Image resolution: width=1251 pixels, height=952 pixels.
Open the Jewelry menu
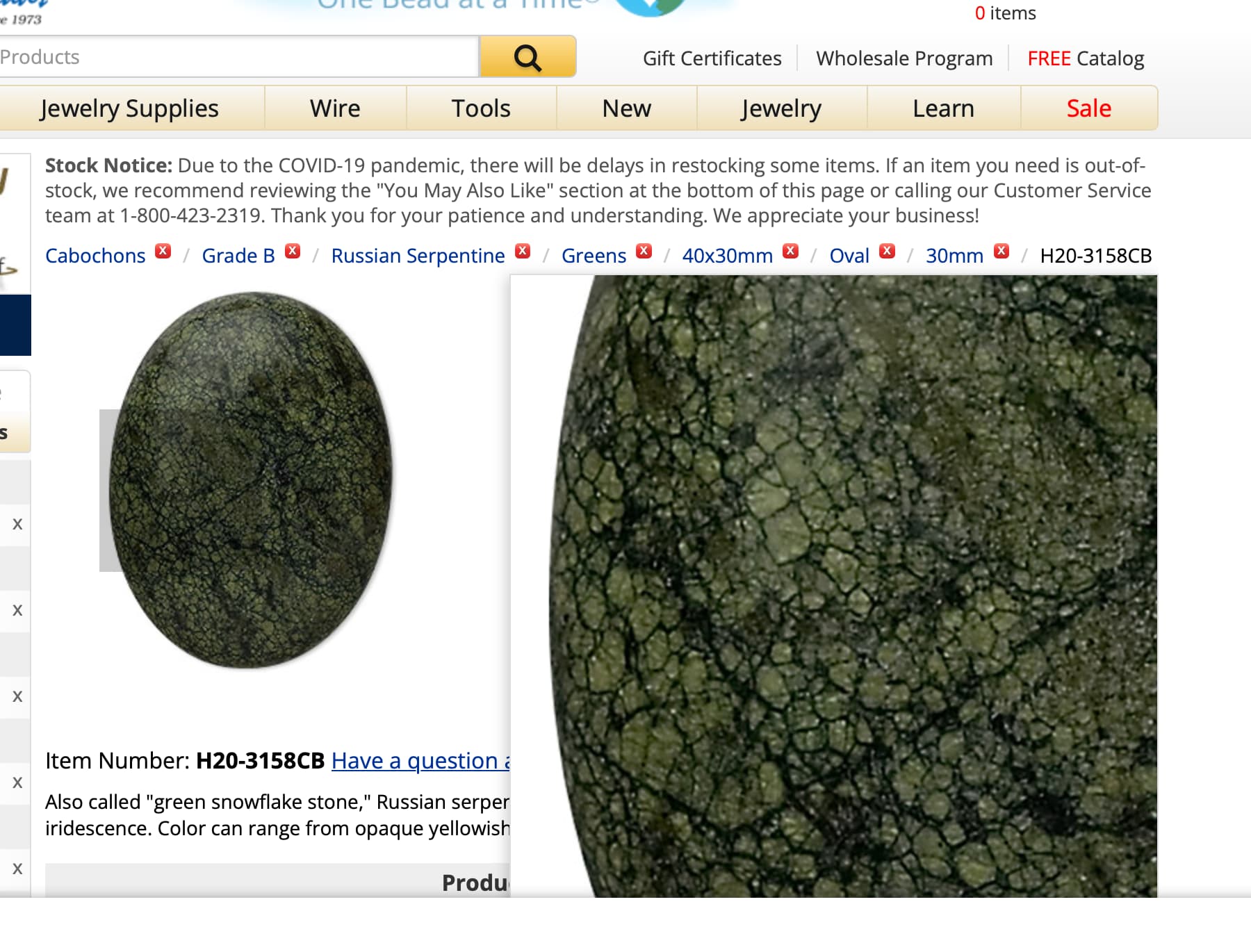click(x=781, y=108)
